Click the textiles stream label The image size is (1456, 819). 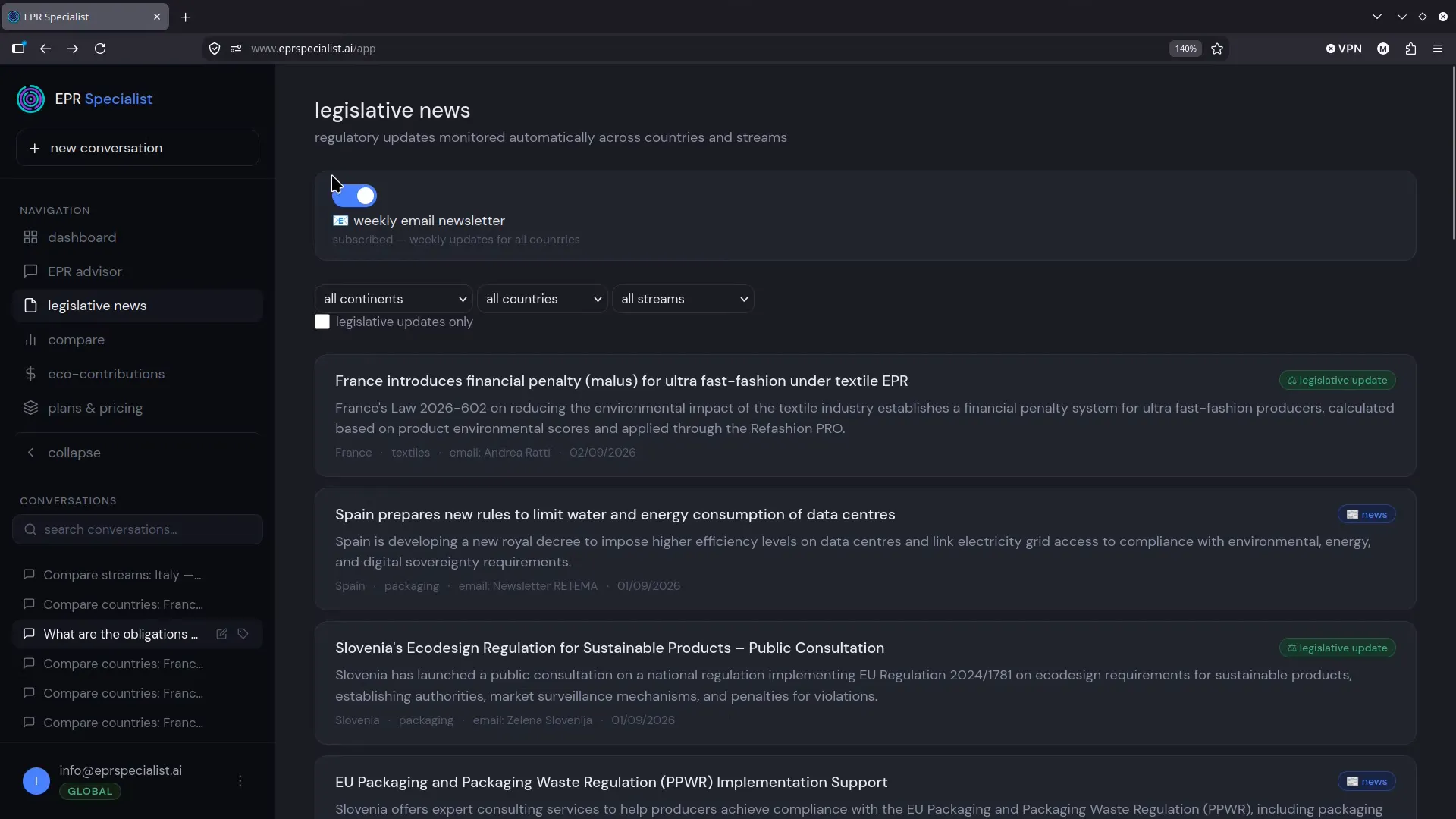click(x=410, y=453)
